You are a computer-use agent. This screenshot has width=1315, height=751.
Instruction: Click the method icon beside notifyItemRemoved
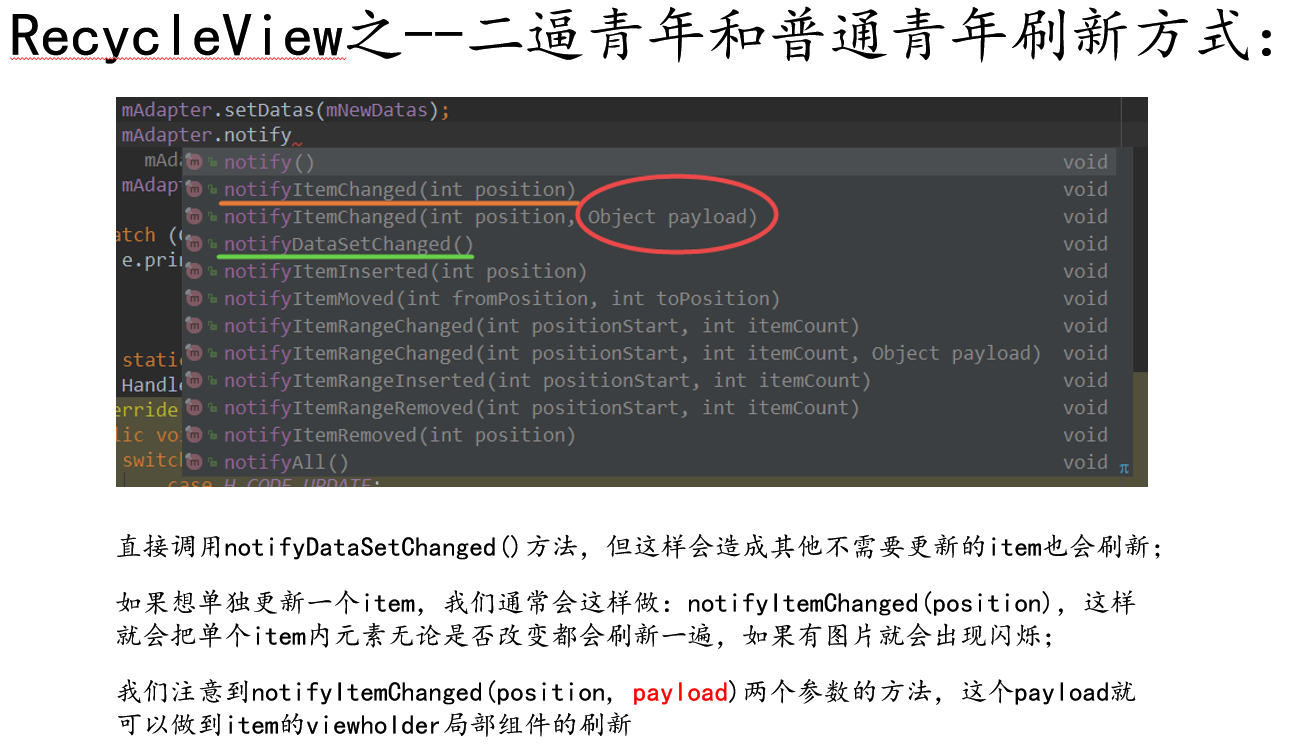[x=195, y=435]
